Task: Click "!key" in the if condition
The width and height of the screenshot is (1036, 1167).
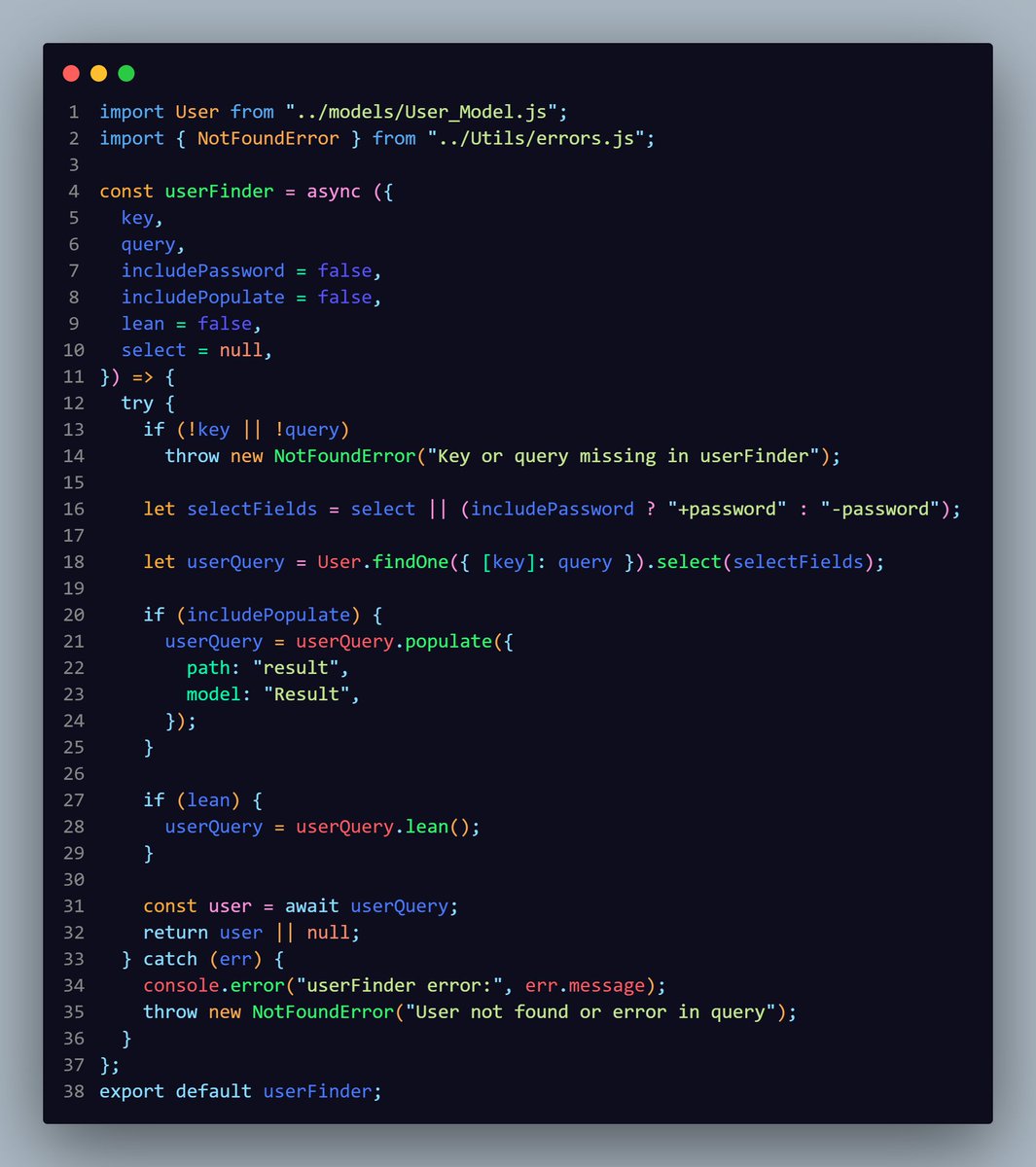Action: click(x=208, y=430)
